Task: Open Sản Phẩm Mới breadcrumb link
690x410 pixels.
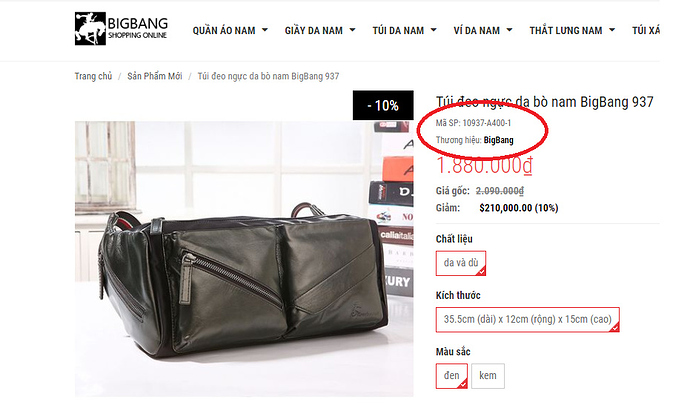Action: (x=154, y=76)
